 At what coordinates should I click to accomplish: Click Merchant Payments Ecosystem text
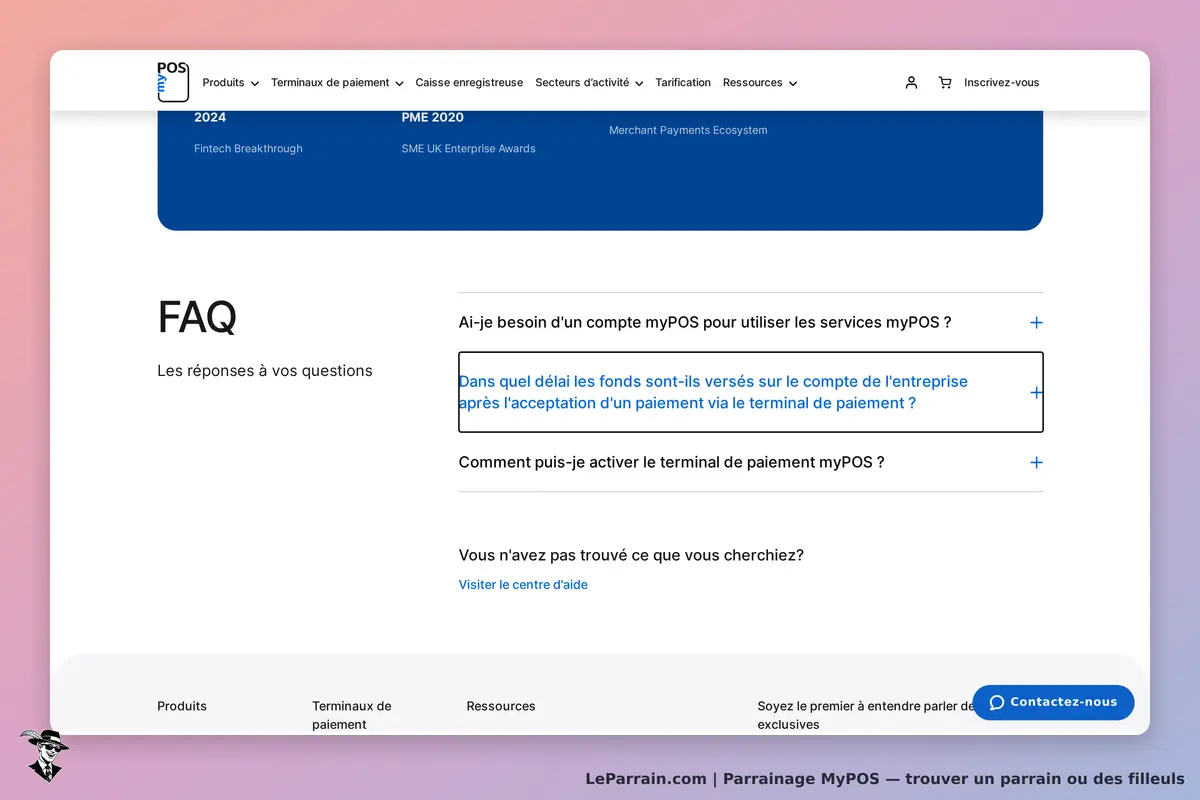point(688,130)
